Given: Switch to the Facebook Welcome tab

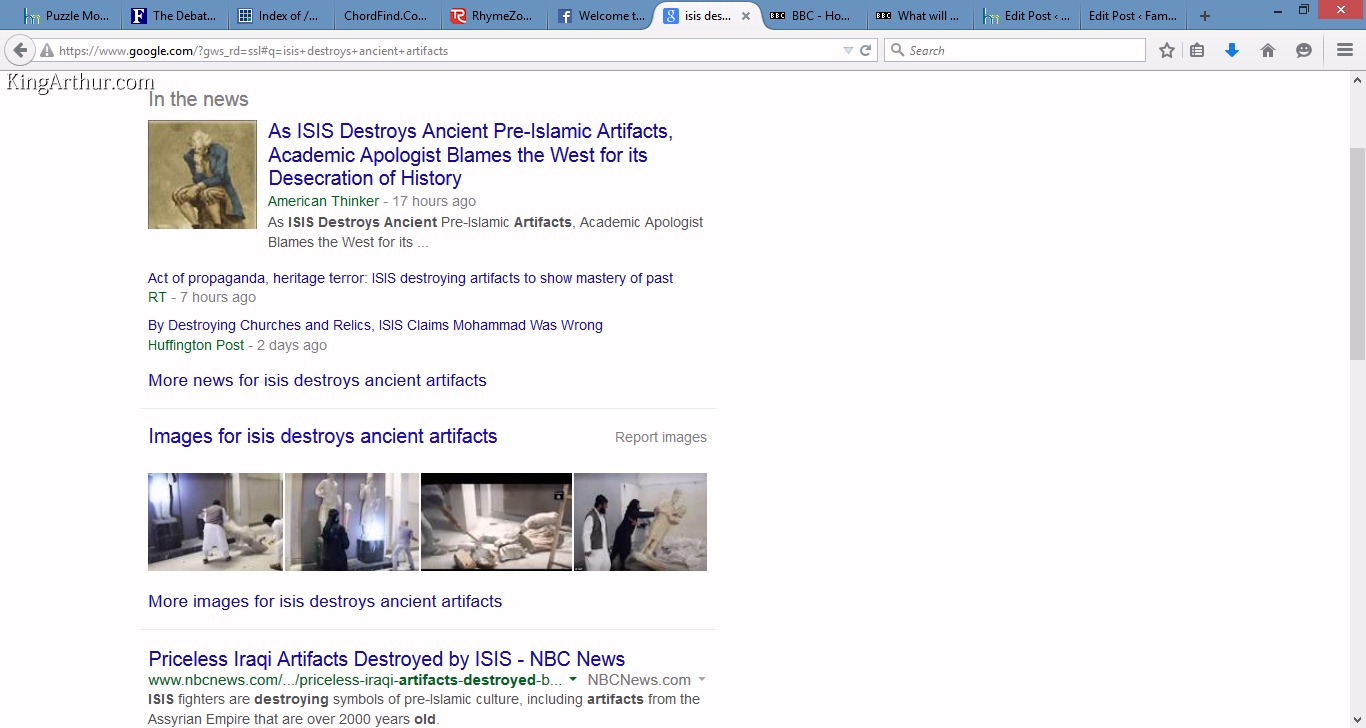Looking at the screenshot, I should click(601, 16).
